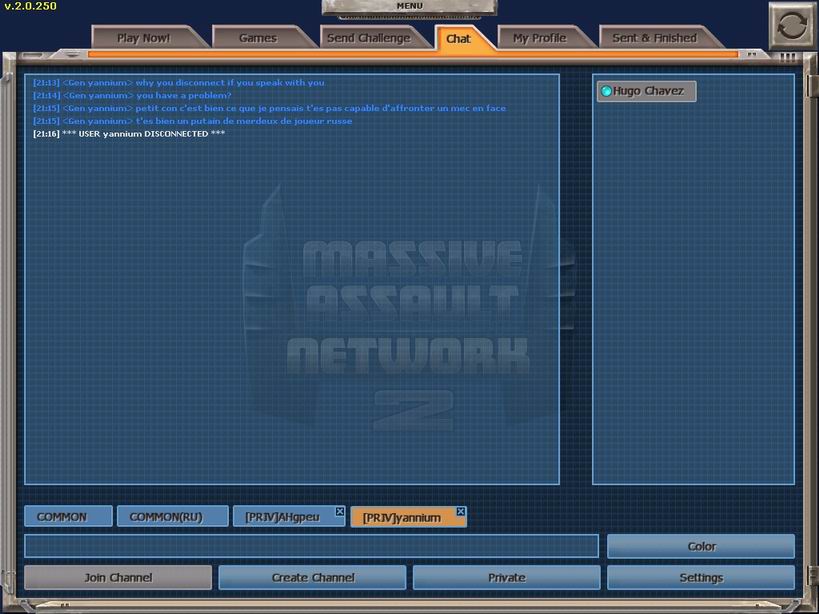The width and height of the screenshot is (819, 614).
Task: Open the Color chooser button
Action: coord(701,546)
